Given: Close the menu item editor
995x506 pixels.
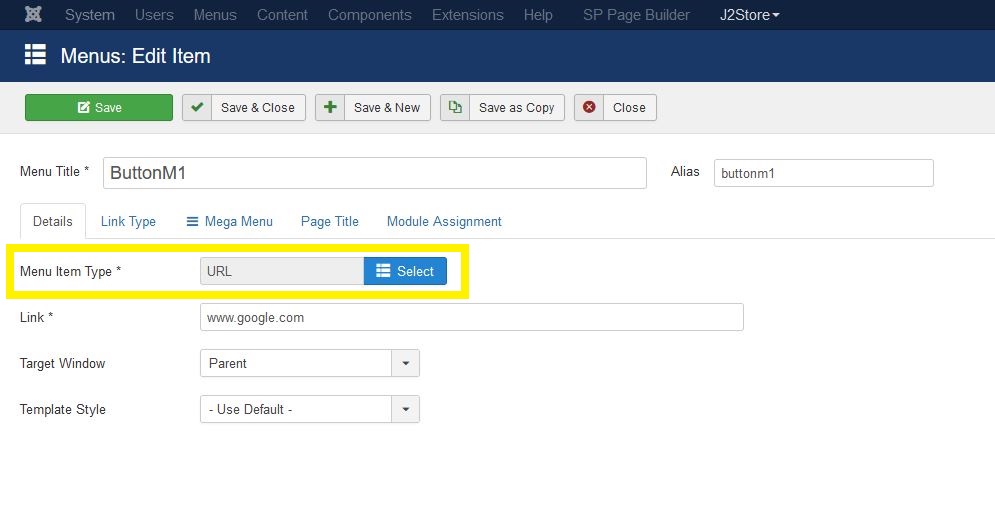Looking at the screenshot, I should [615, 107].
